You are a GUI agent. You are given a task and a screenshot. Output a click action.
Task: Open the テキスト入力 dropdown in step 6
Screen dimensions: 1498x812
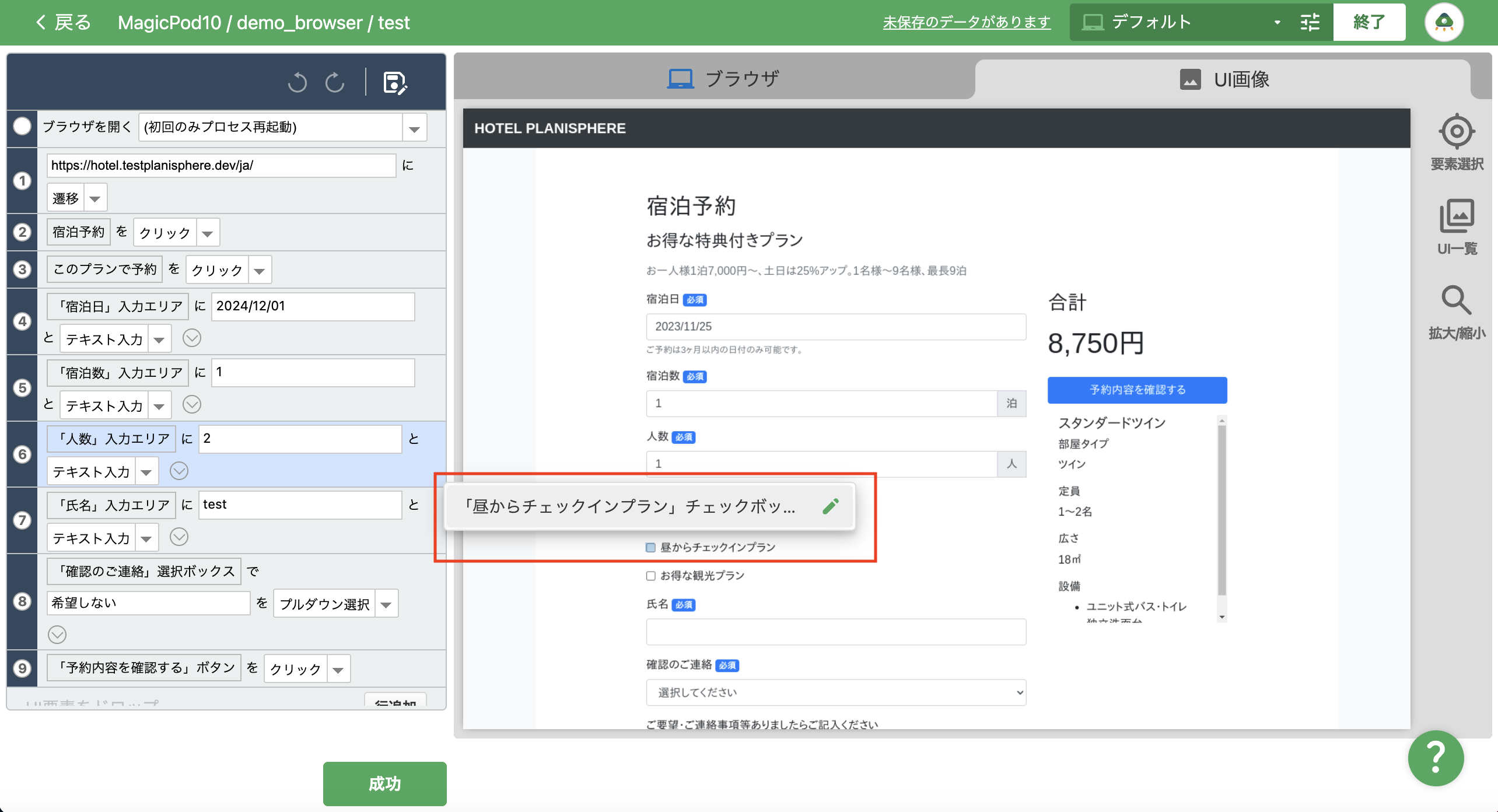click(146, 472)
